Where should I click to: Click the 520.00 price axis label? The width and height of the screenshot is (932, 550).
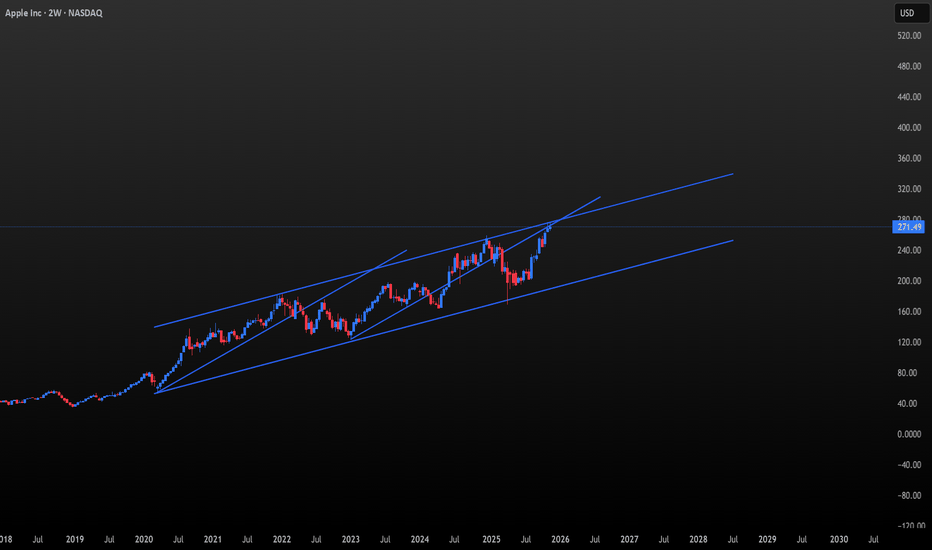909,36
